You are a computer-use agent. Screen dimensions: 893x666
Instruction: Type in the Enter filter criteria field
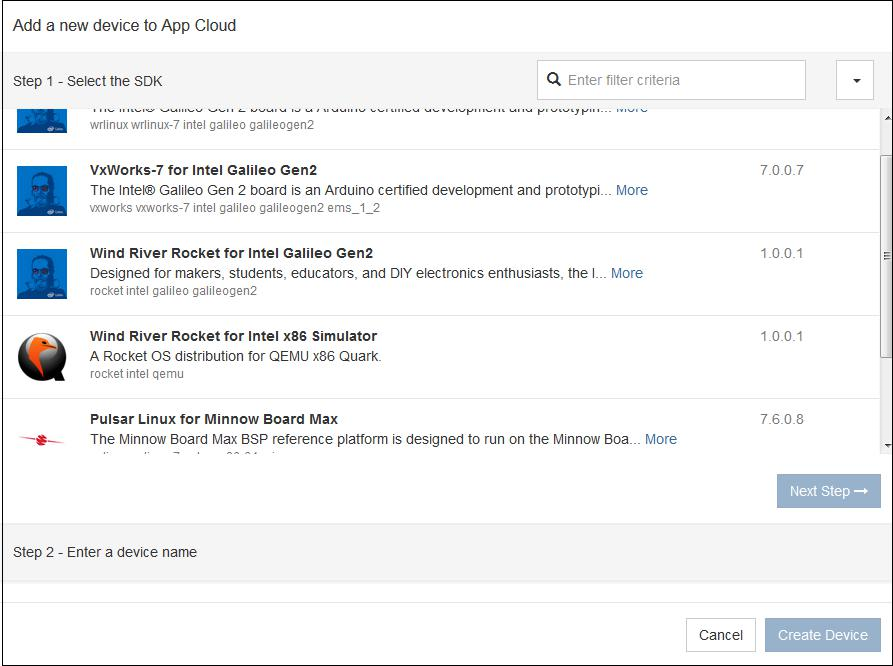point(680,80)
